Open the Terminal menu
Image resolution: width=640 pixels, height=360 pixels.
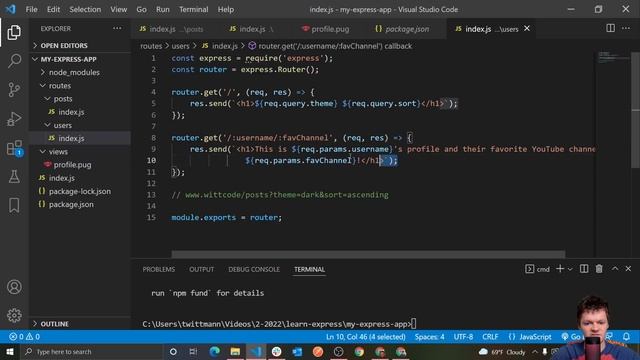tap(193, 9)
